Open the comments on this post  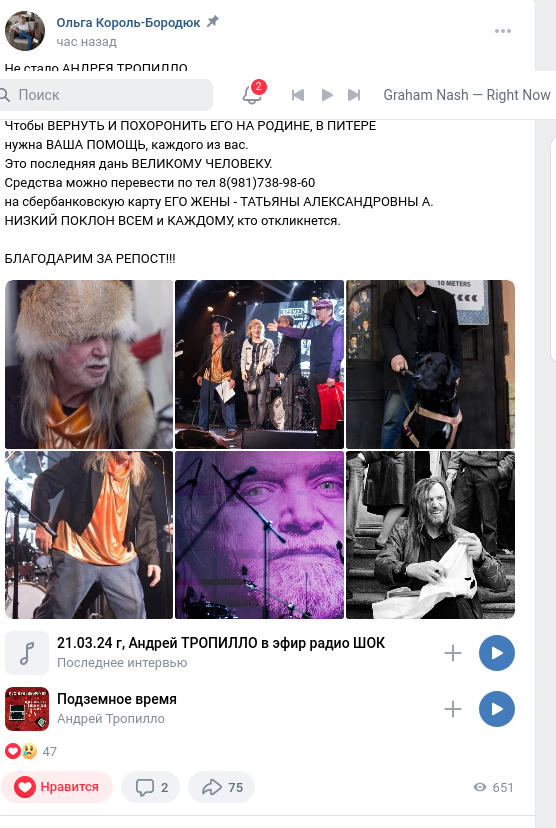pos(150,787)
